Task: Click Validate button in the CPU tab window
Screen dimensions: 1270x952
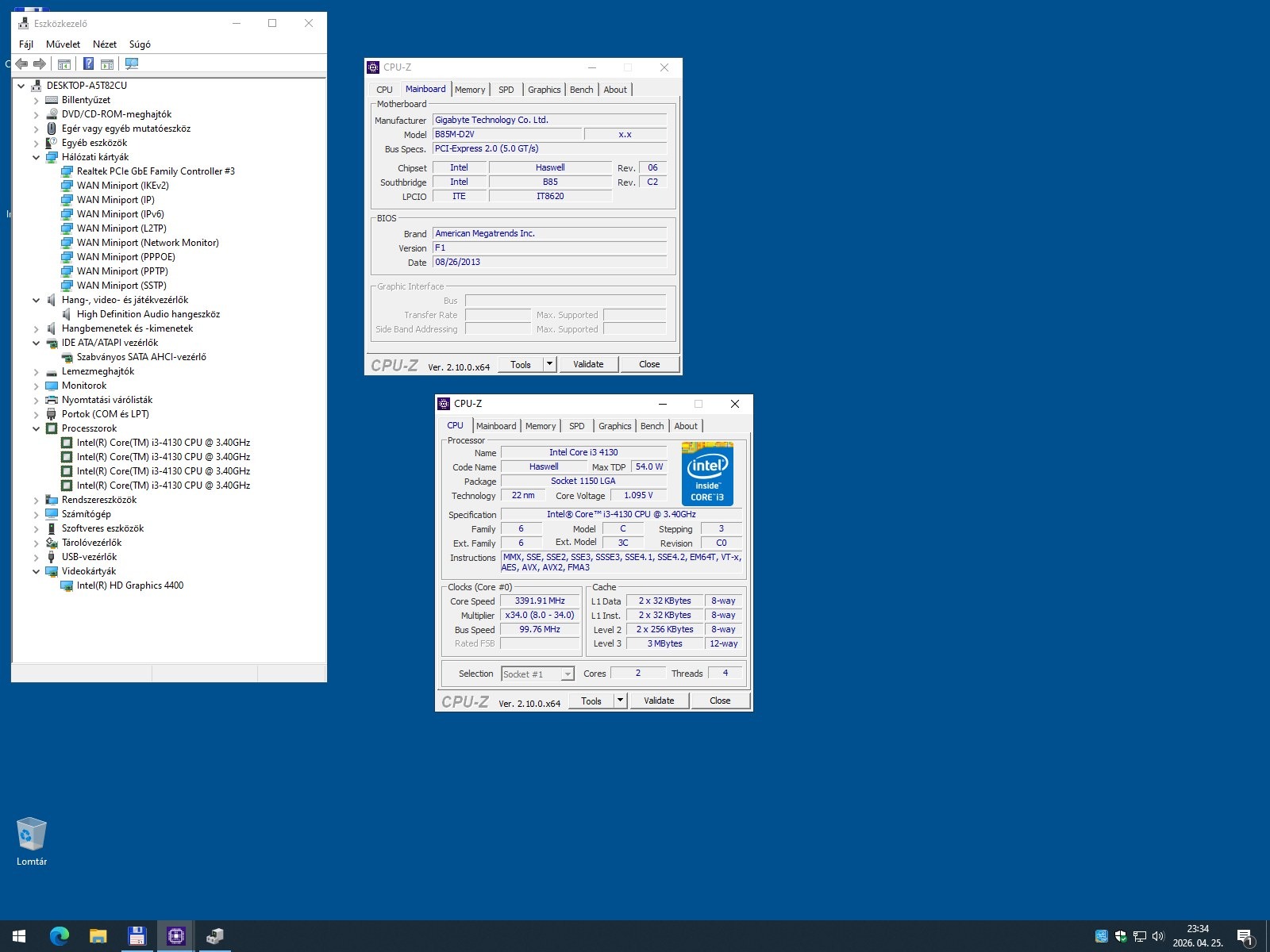Action: pos(659,701)
